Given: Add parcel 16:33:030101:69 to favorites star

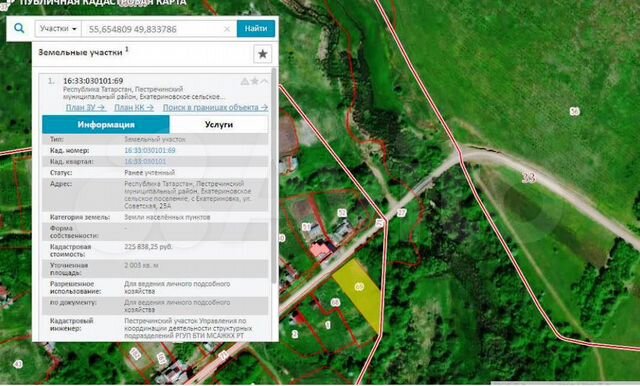Looking at the screenshot, I should click(x=254, y=81).
